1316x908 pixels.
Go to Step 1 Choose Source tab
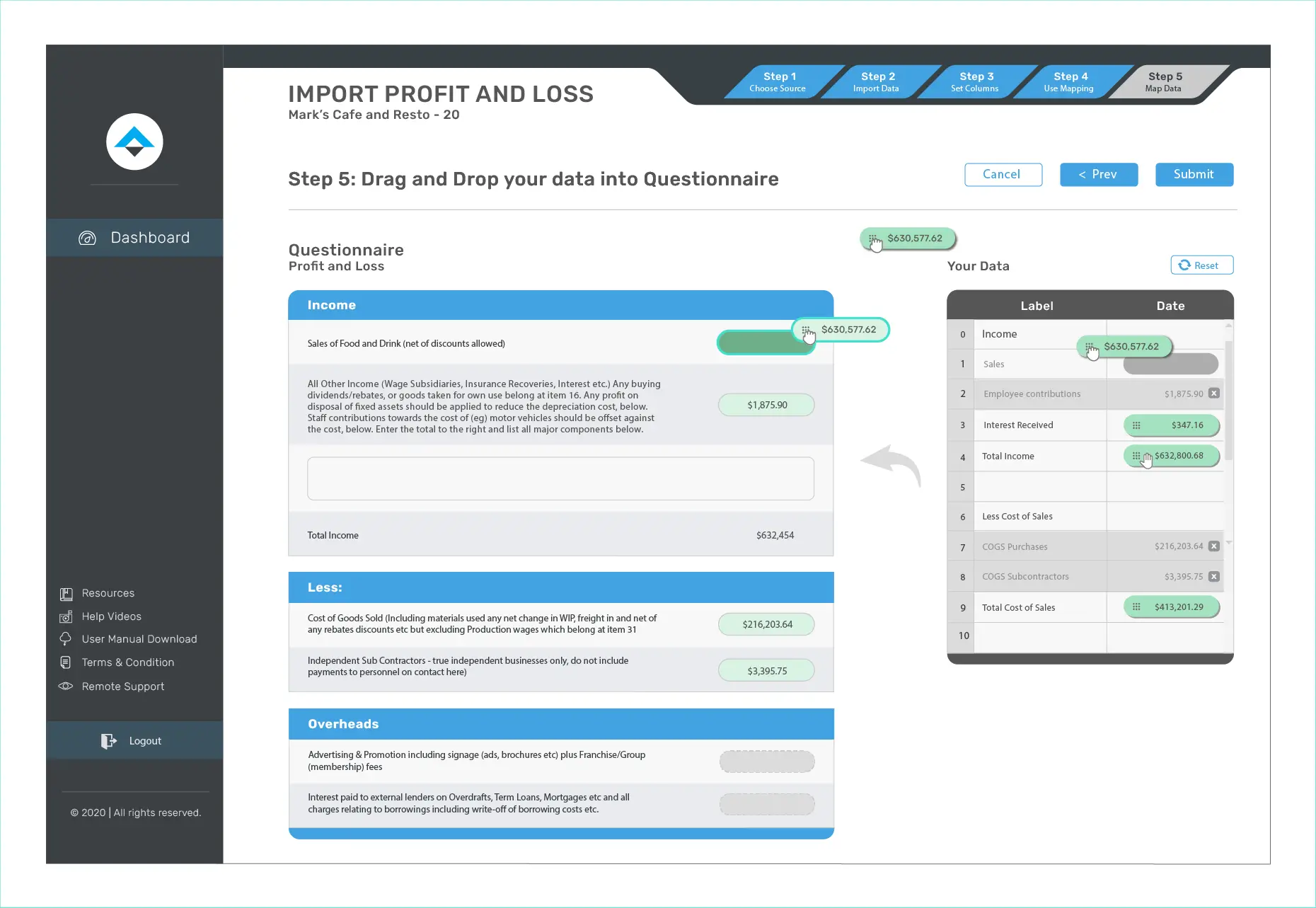pyautogui.click(x=778, y=81)
